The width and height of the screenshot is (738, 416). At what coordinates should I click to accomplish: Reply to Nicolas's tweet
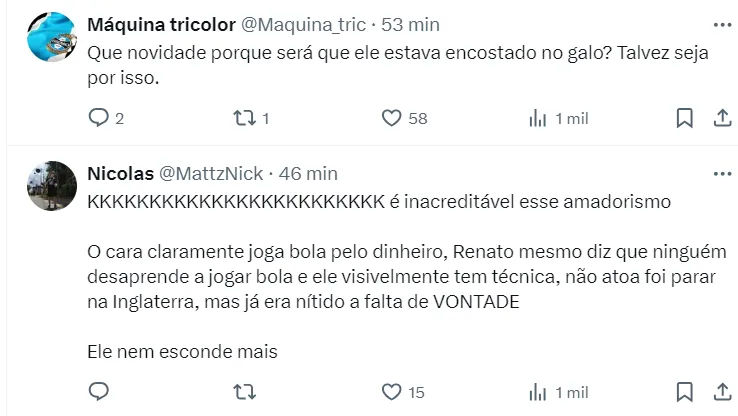[98, 391]
